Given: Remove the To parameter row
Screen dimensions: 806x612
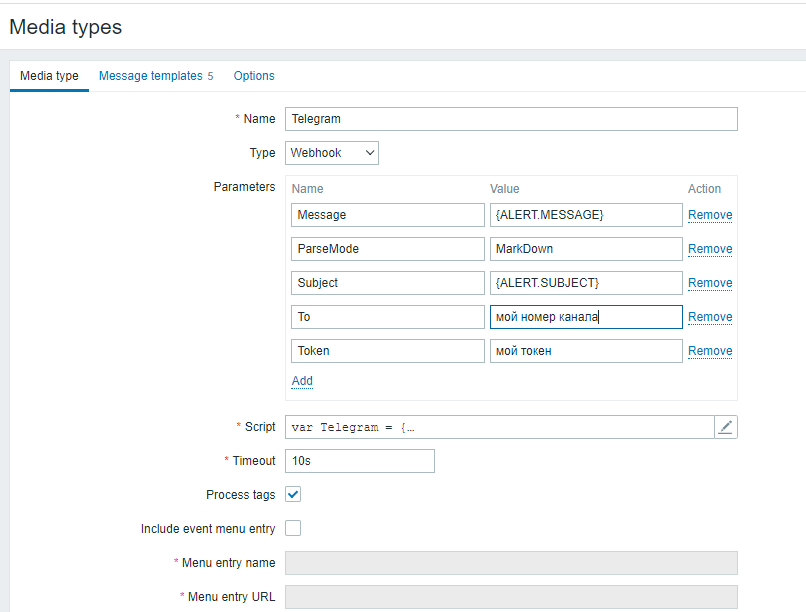Looking at the screenshot, I should (x=710, y=317).
